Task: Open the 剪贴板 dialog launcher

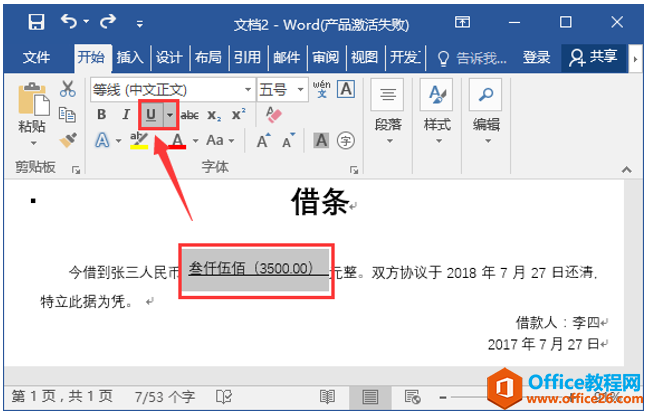Action: 76,170
